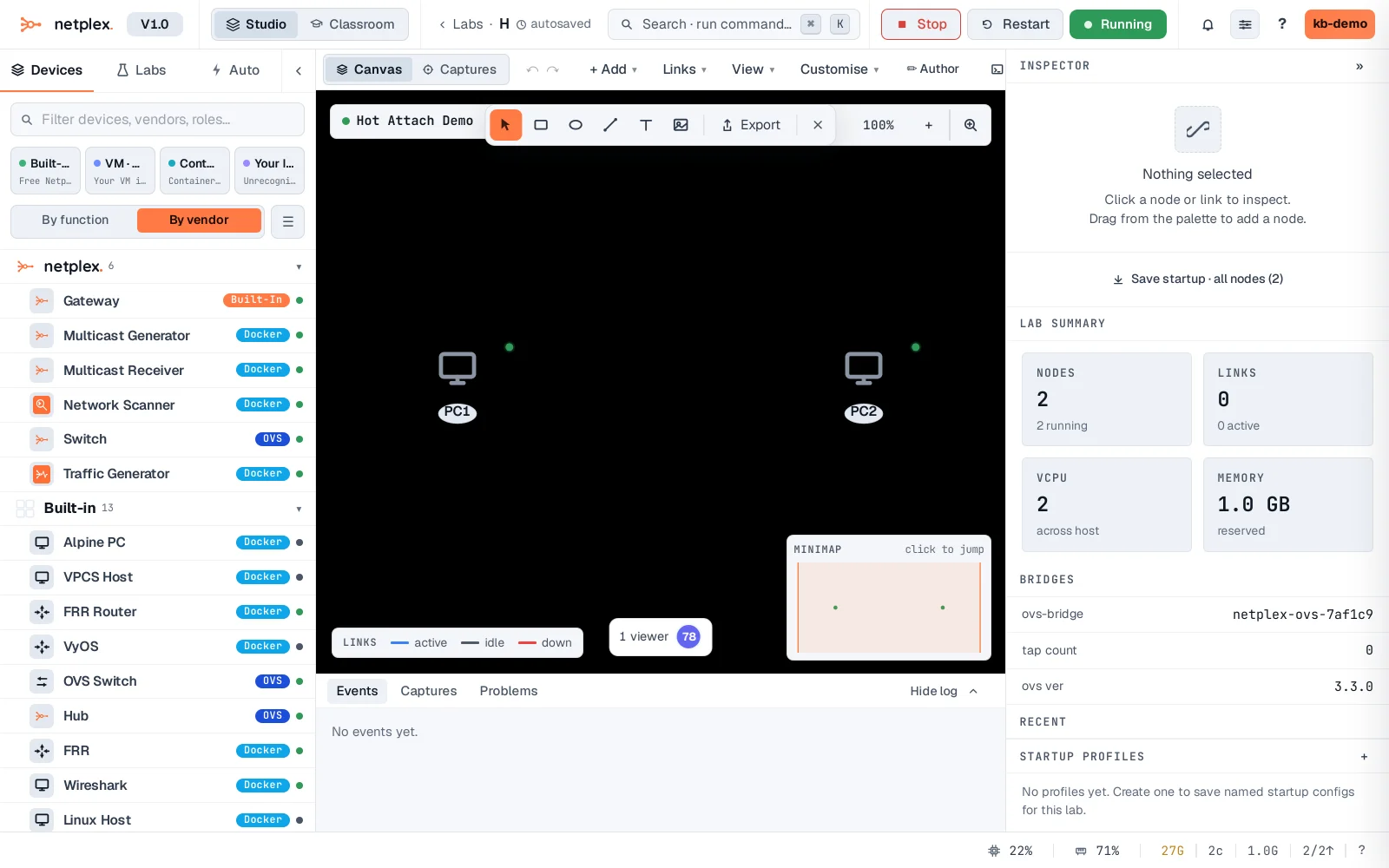Export the canvas
1389x868 pixels.
pyautogui.click(x=751, y=125)
